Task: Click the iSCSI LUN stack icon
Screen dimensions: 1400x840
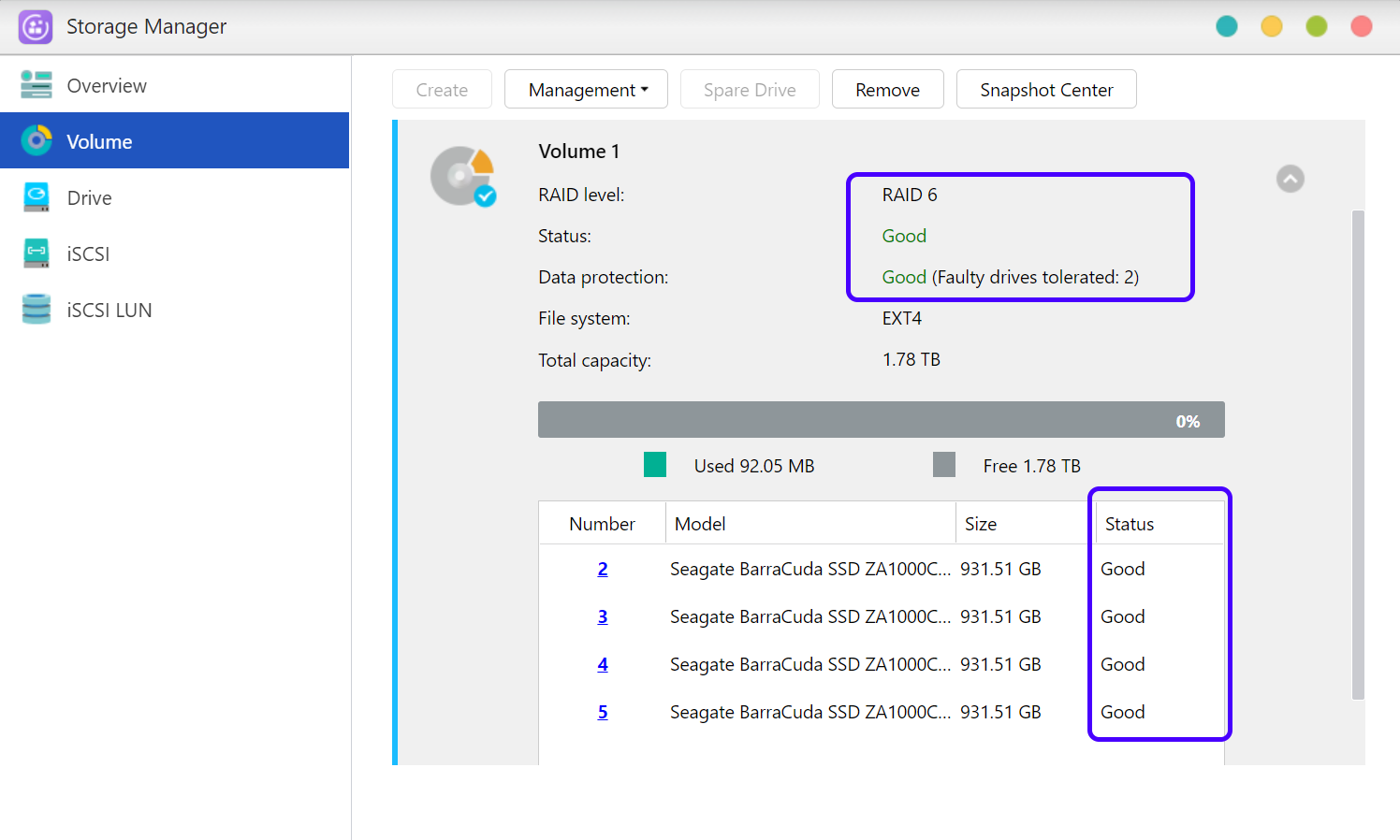Action: [36, 310]
